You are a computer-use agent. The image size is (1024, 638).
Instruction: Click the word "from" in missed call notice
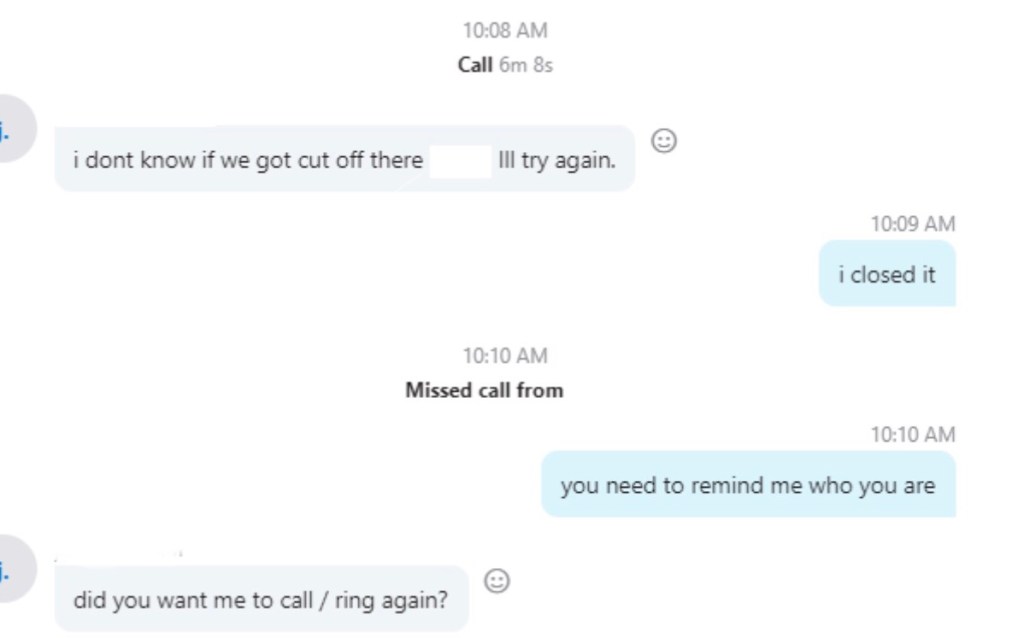(541, 390)
